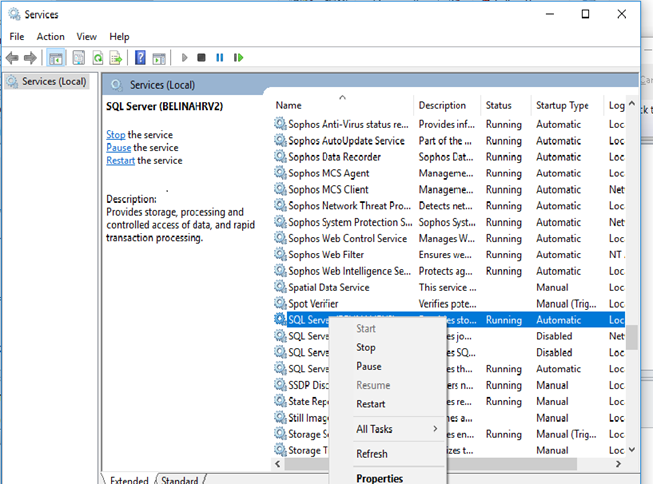Sort by the Status column header
Viewport: 653px width, 484px height.
point(506,105)
